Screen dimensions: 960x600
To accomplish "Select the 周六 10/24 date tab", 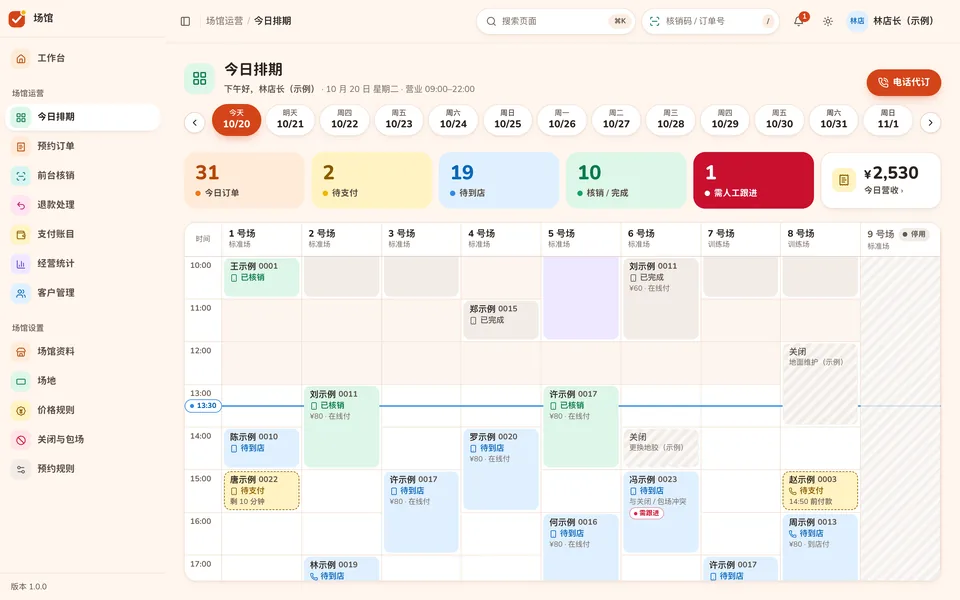I will pyautogui.click(x=453, y=119).
